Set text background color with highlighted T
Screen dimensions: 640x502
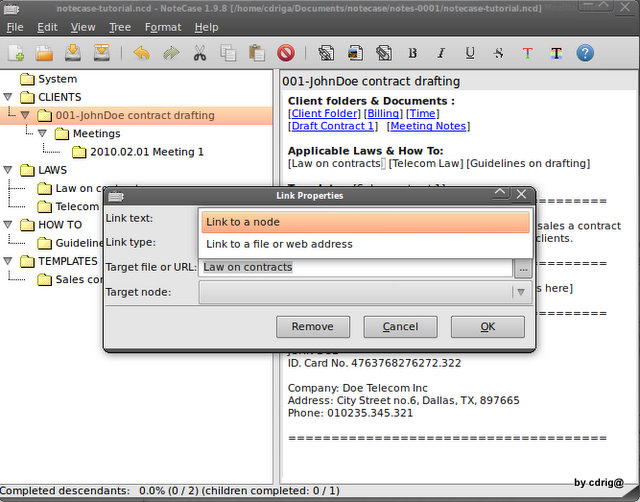pyautogui.click(x=556, y=53)
